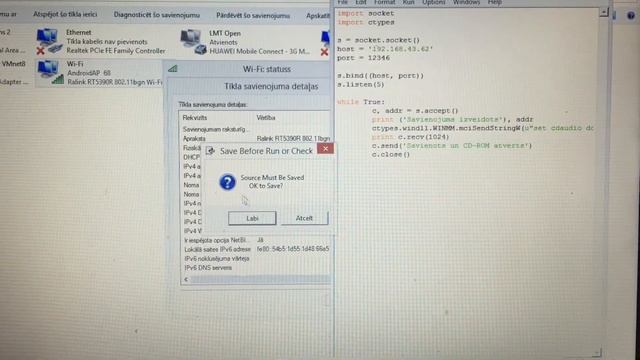Image resolution: width=640 pixels, height=360 pixels.
Task: Open the Windows menu in IDLE
Action: pyautogui.click(x=466, y=2)
